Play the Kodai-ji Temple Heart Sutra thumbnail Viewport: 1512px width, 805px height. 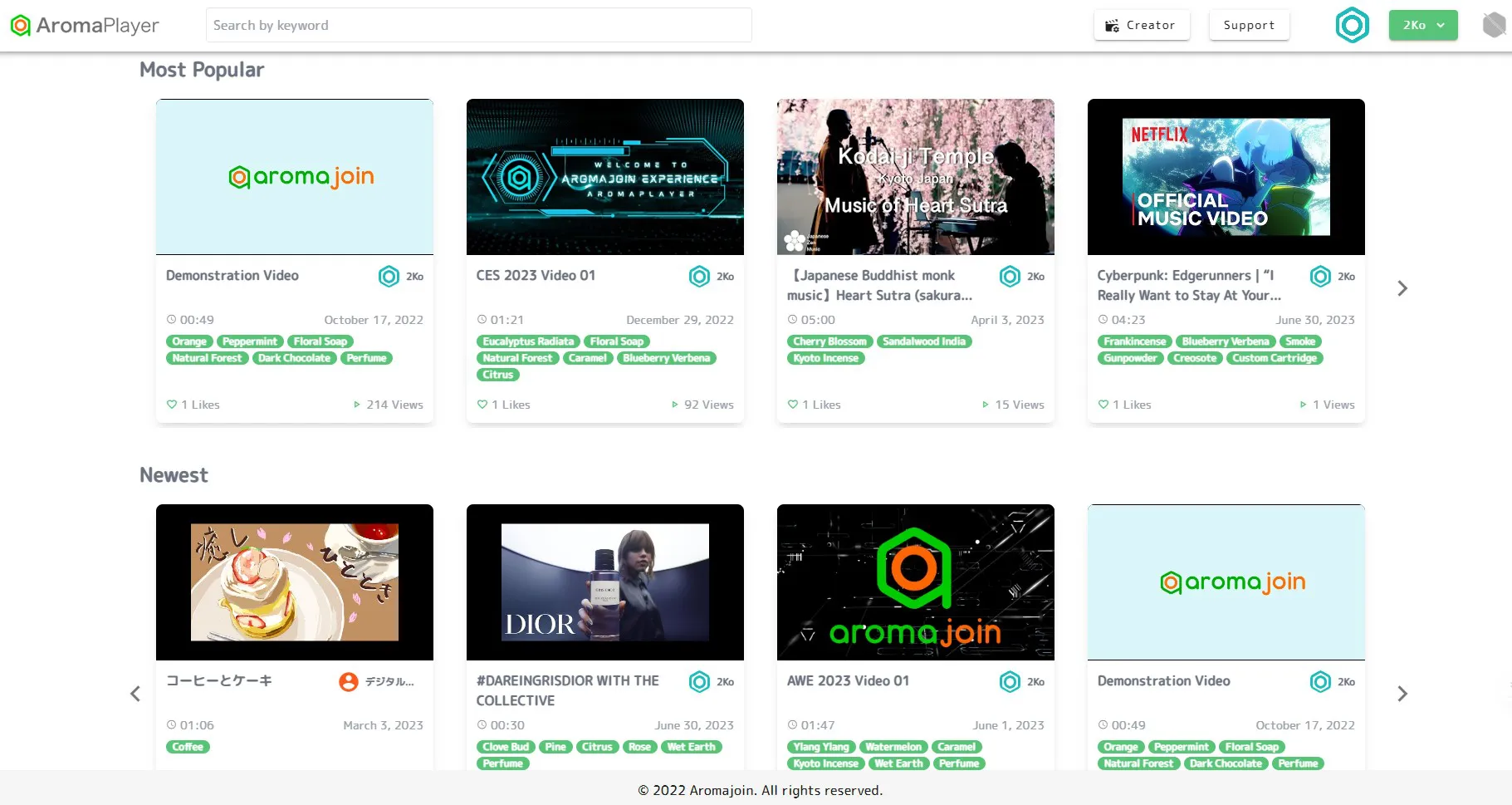point(916,177)
